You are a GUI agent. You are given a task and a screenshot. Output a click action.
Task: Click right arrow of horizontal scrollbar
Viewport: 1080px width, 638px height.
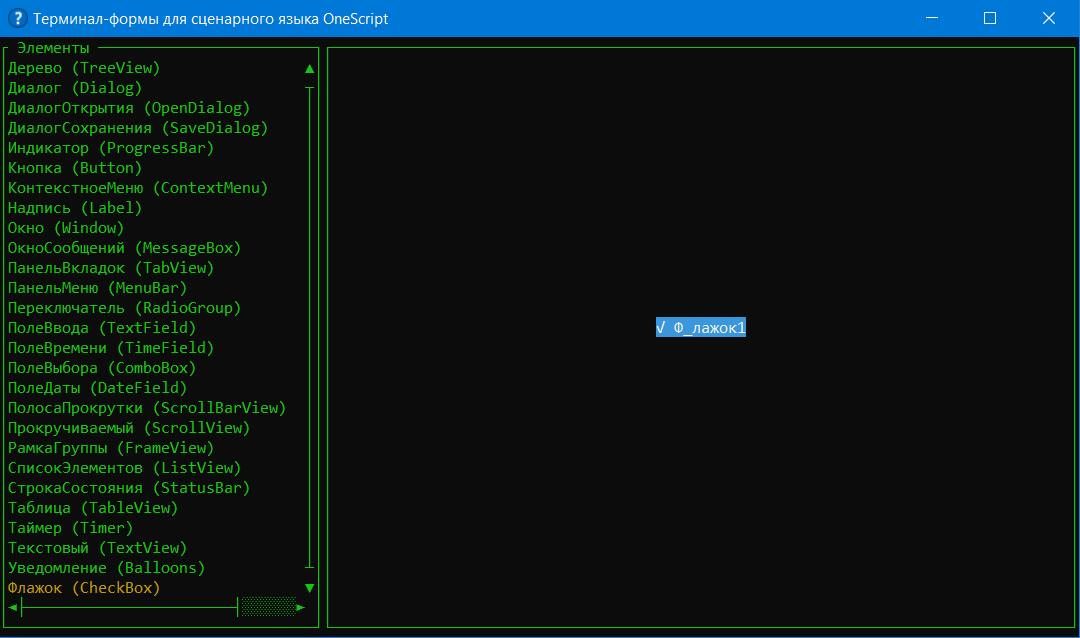(301, 607)
